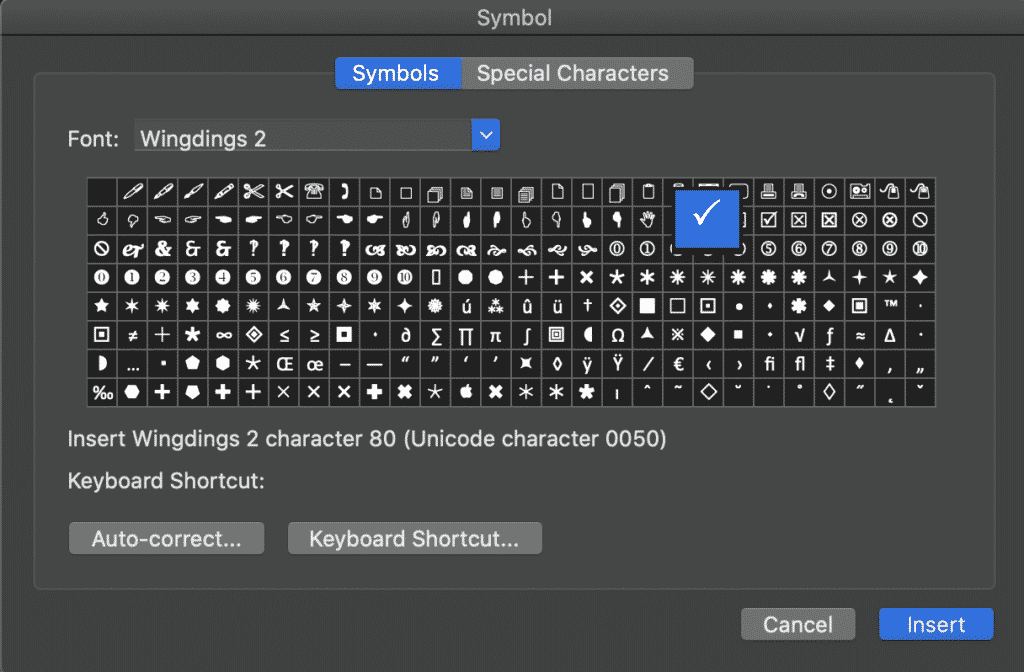The image size is (1024, 672).
Task: Switch to the Symbols tab
Action: pyautogui.click(x=398, y=73)
